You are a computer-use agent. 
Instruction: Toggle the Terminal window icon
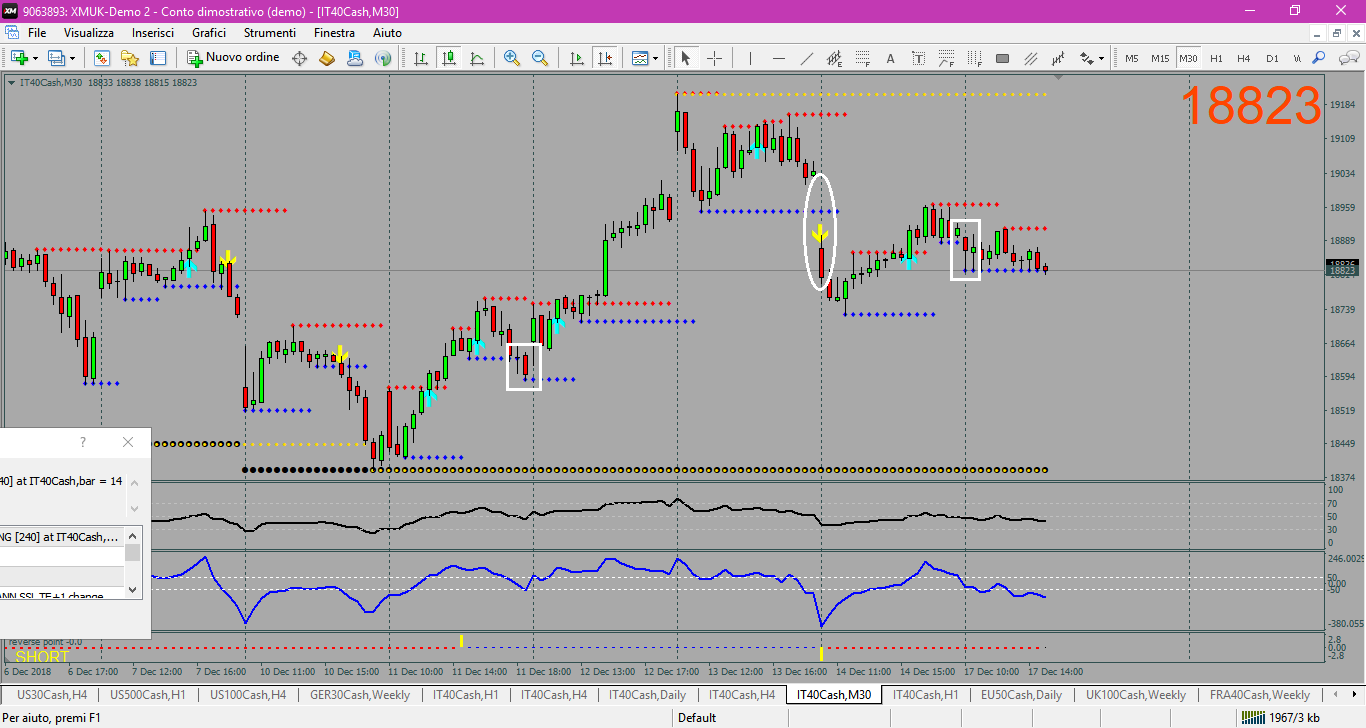pos(156,58)
